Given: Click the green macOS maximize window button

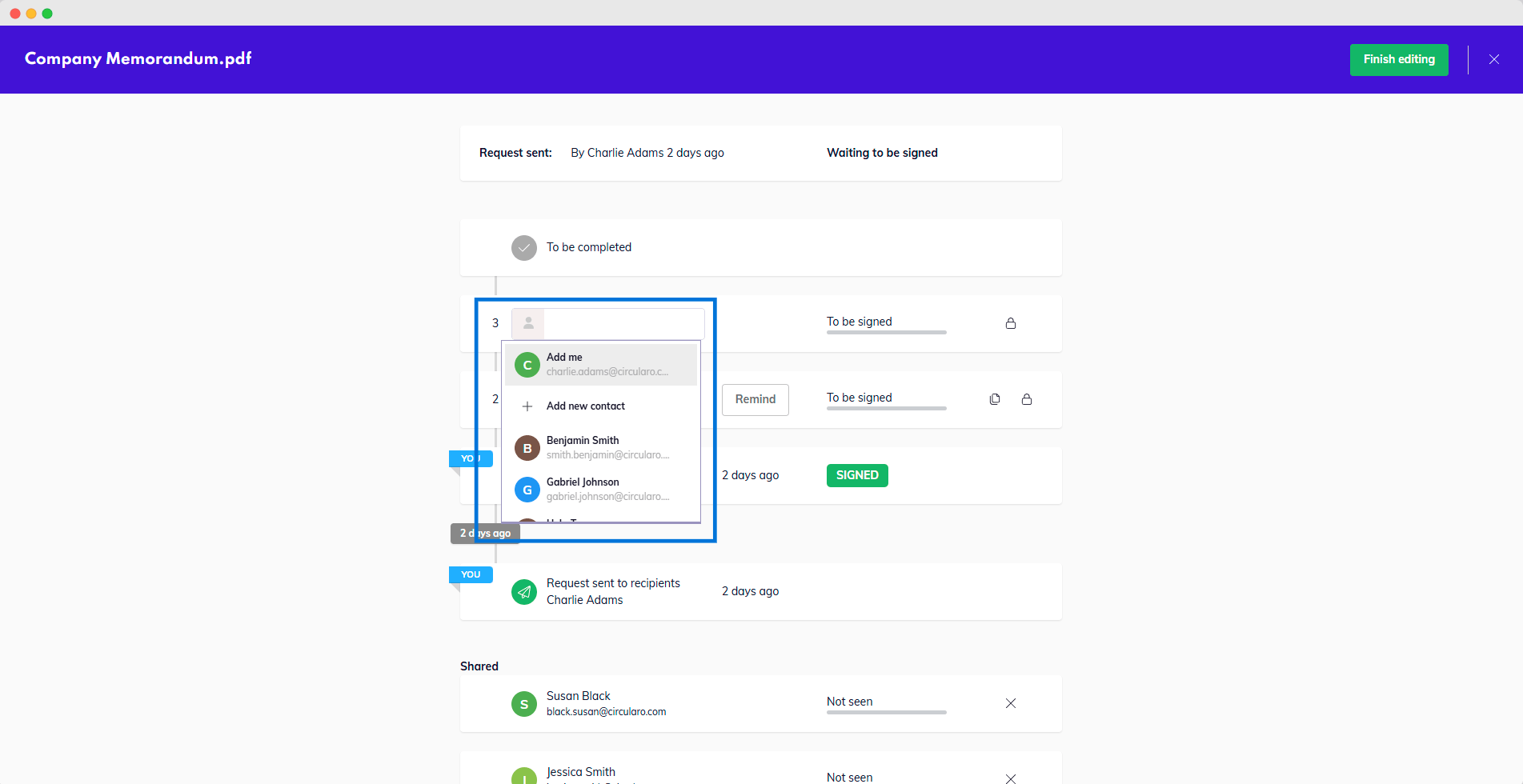Looking at the screenshot, I should tap(47, 14).
